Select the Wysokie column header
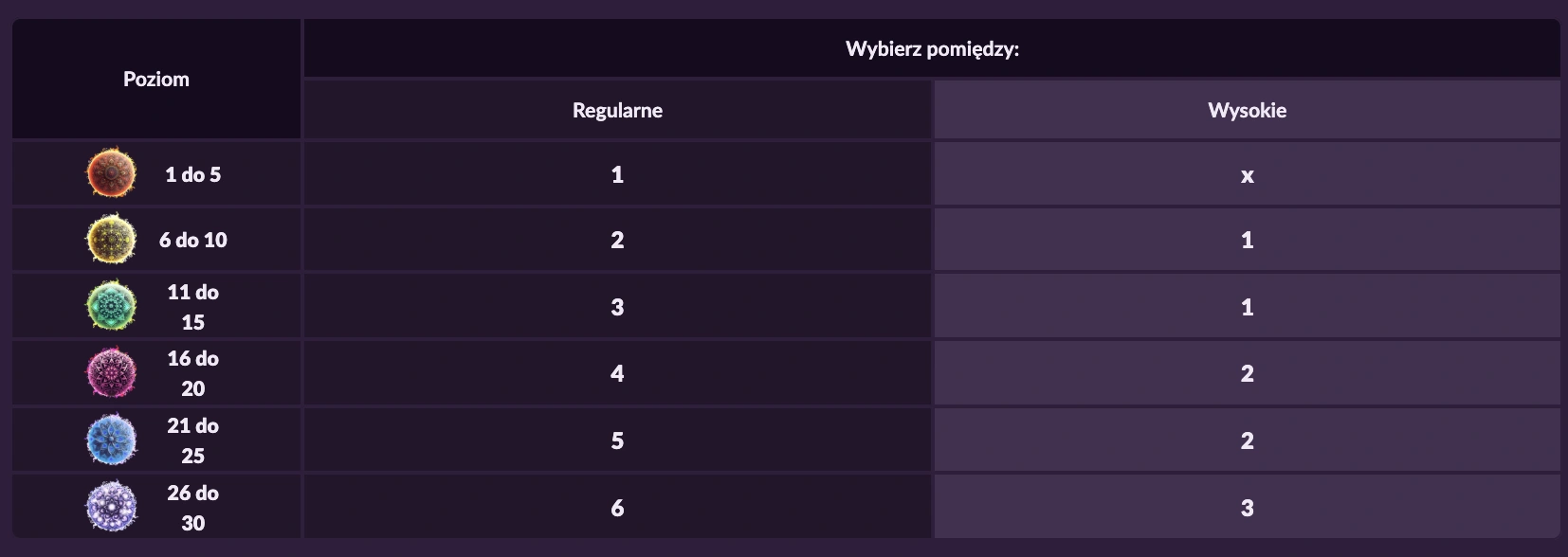Viewport: 1568px width, 557px height. pos(1247,110)
